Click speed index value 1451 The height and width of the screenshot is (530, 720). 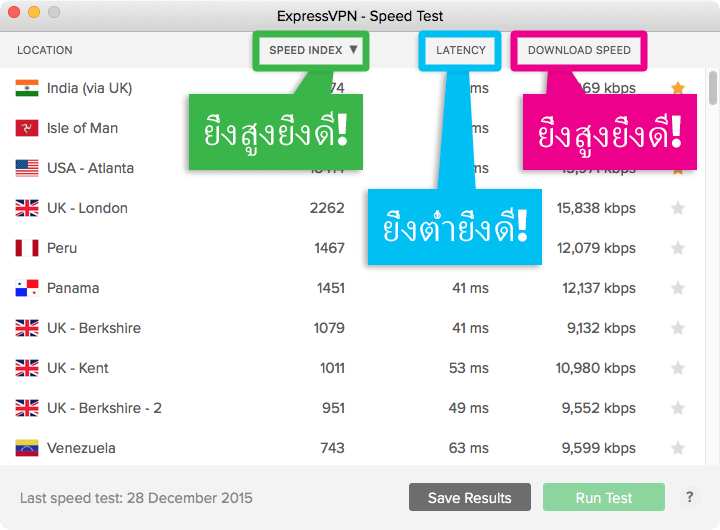coord(331,288)
